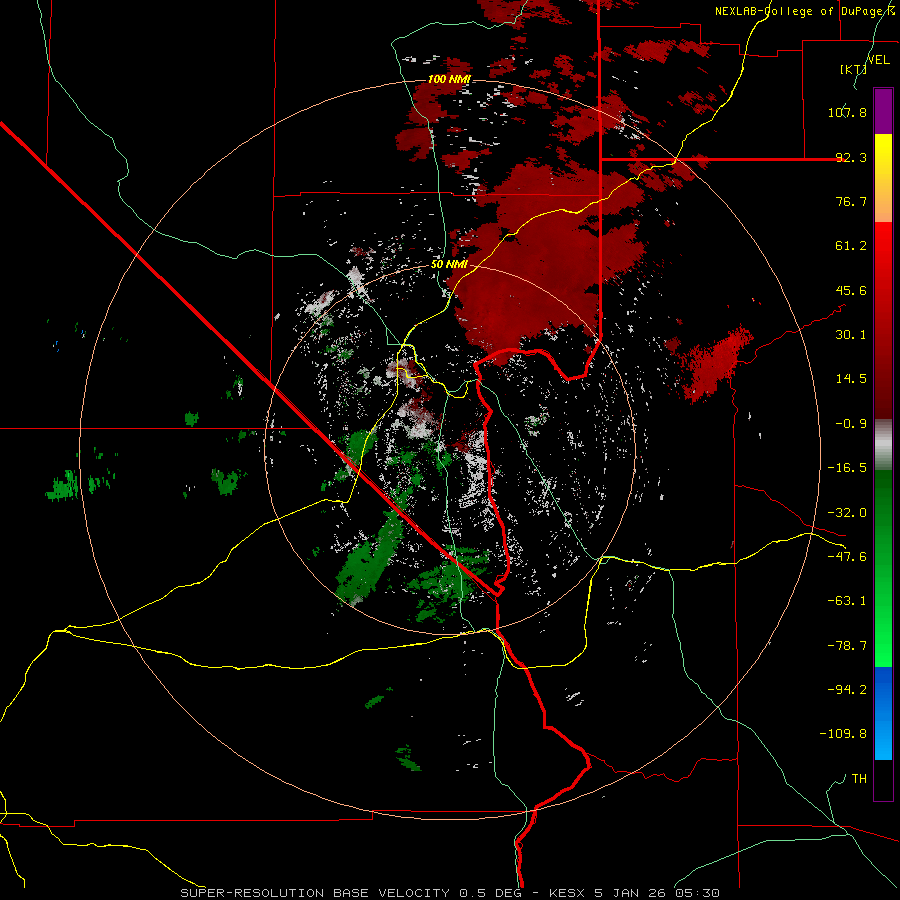Viewport: 900px width, 900px height.
Task: Click the 45.6 velocity scale value
Action: click(851, 290)
